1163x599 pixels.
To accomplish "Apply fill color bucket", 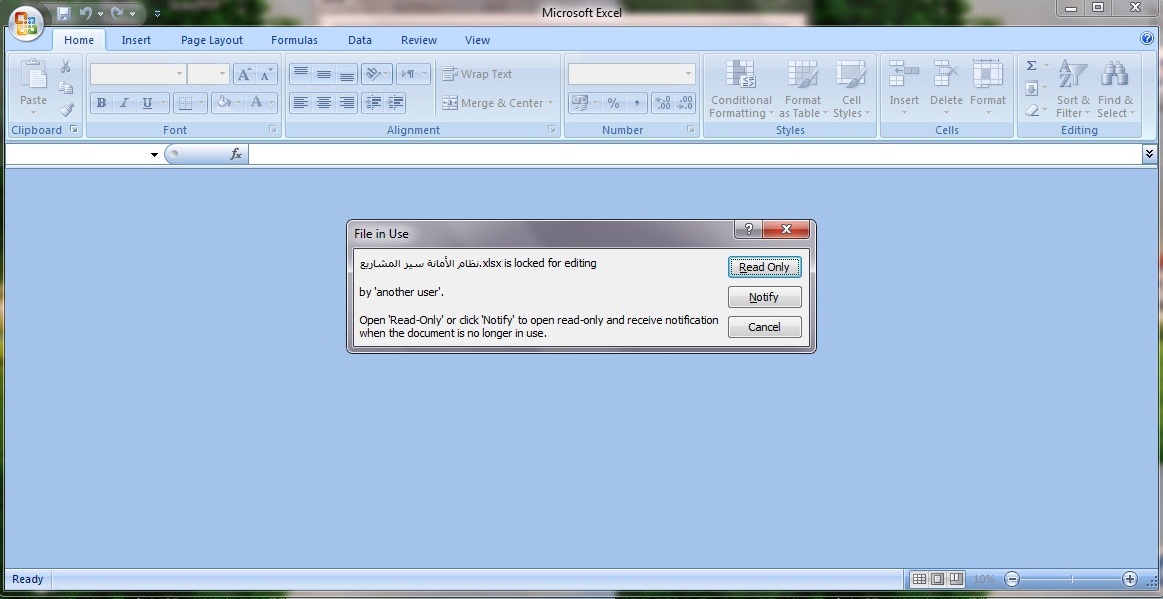I will 223,103.
